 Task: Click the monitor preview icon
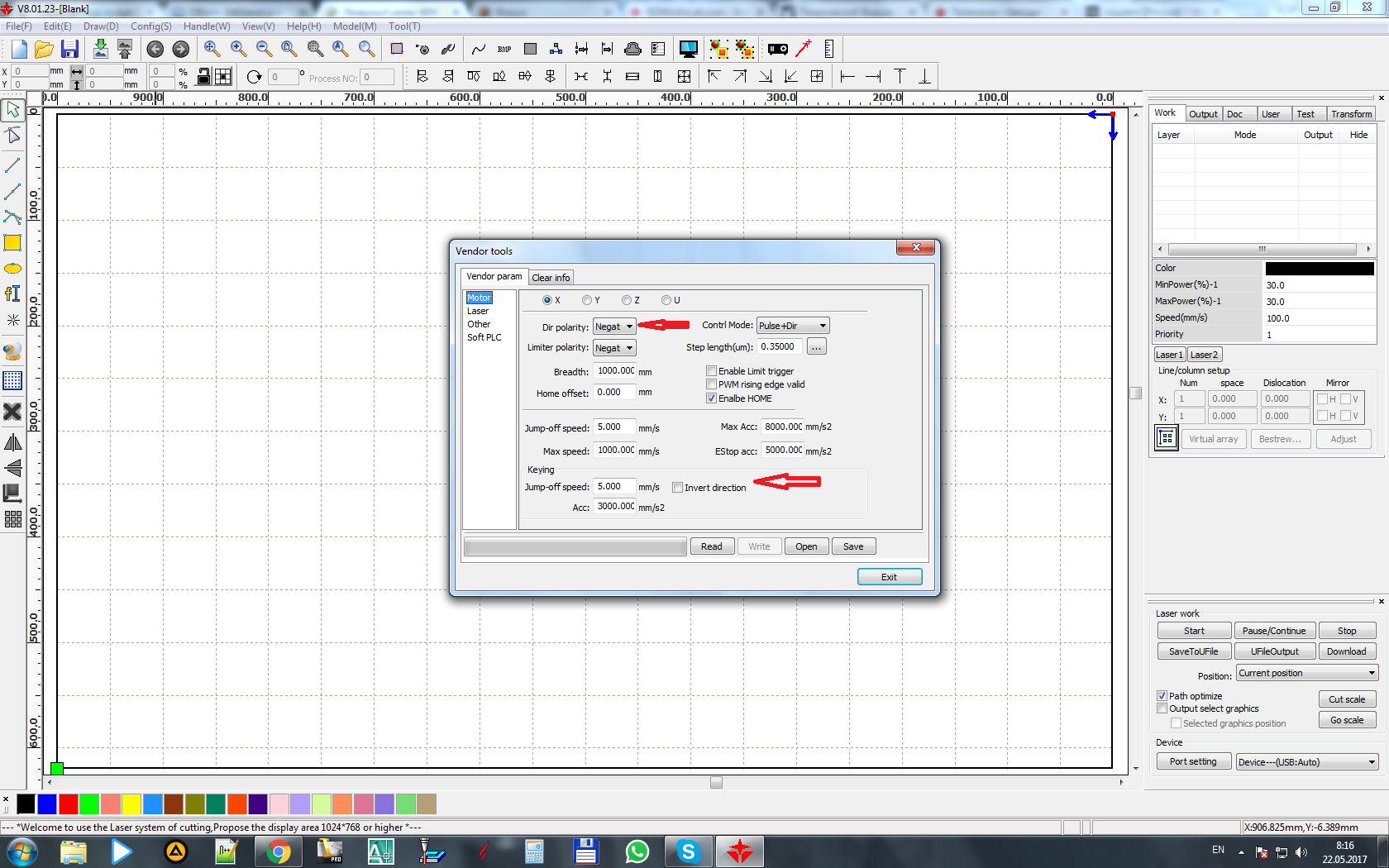688,50
